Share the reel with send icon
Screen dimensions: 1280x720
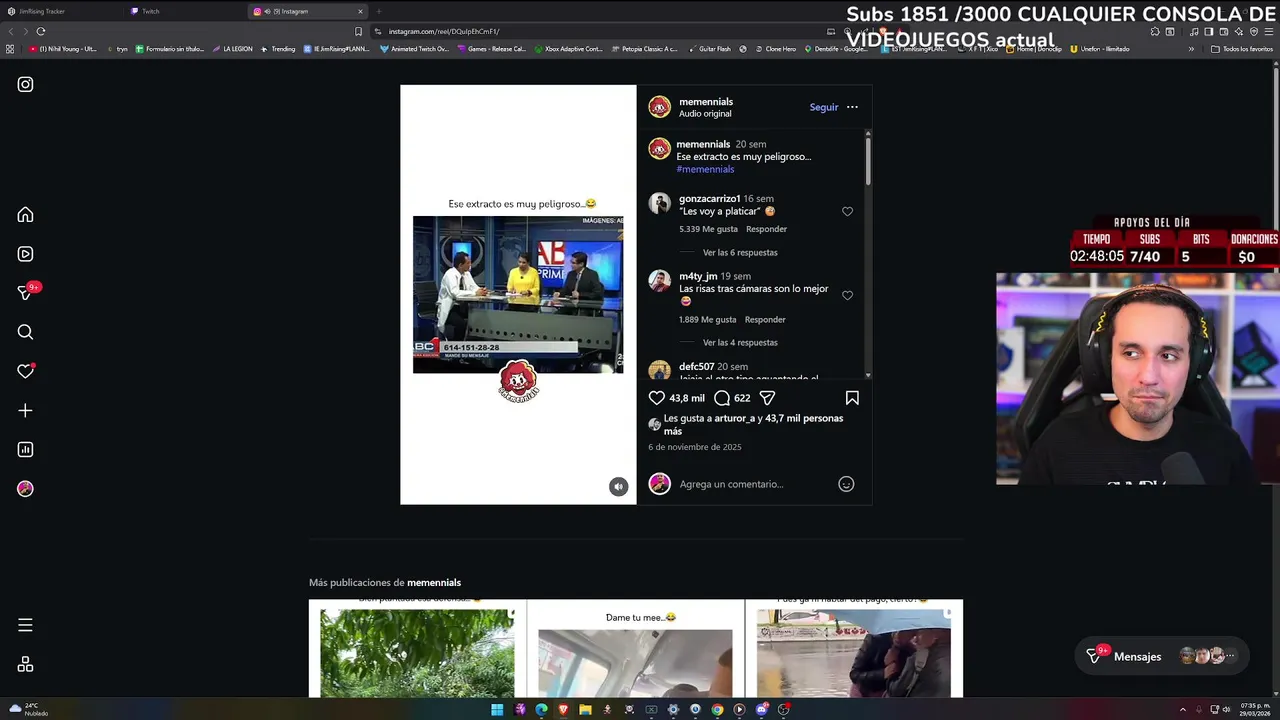[767, 398]
